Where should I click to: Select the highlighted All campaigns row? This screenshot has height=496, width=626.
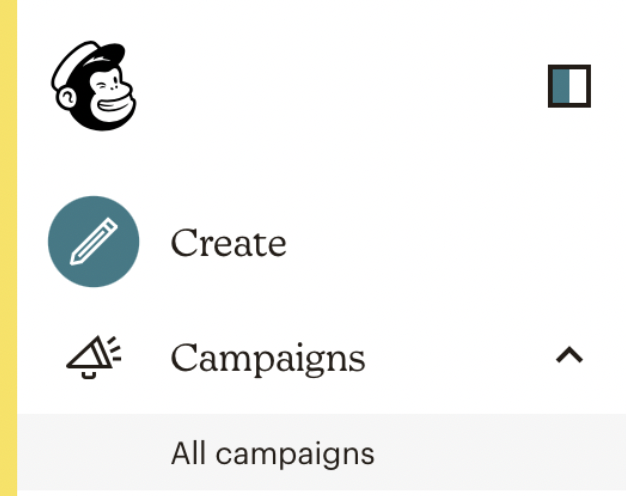[x=320, y=454]
